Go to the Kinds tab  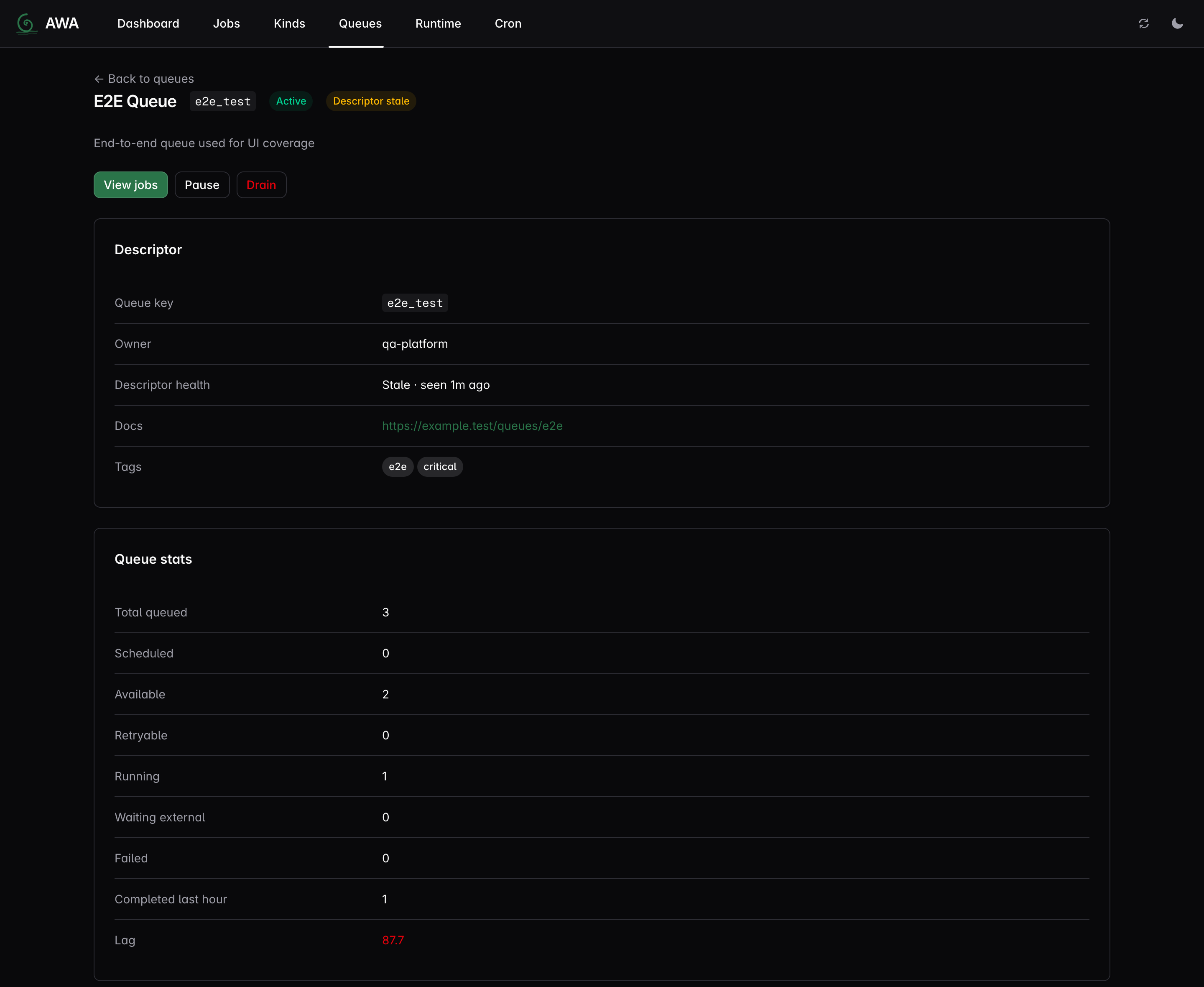(289, 23)
